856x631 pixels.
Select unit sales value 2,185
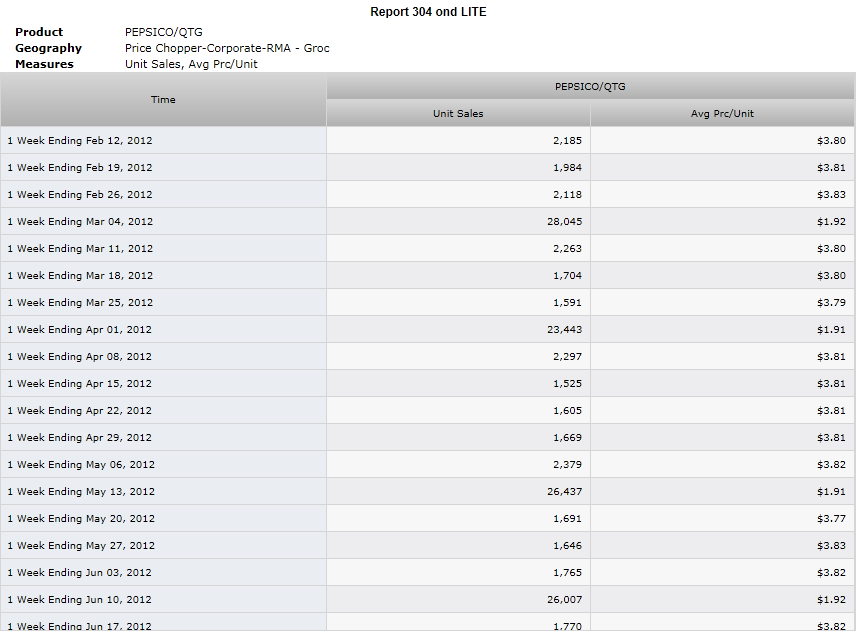coord(567,141)
